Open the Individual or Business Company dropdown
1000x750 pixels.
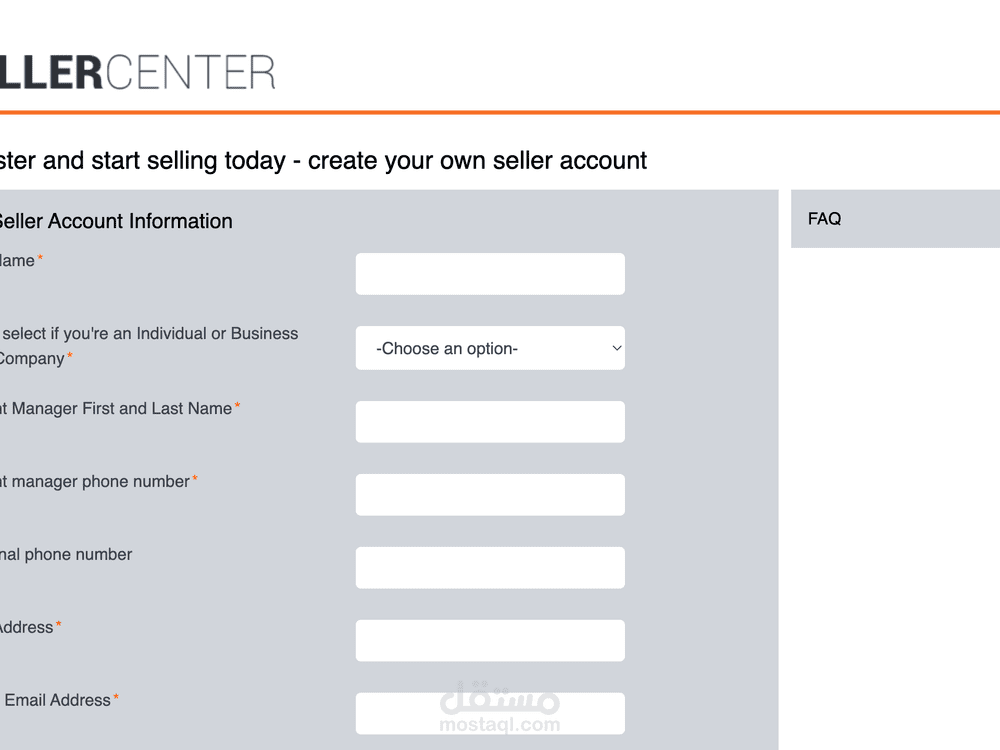[x=490, y=348]
